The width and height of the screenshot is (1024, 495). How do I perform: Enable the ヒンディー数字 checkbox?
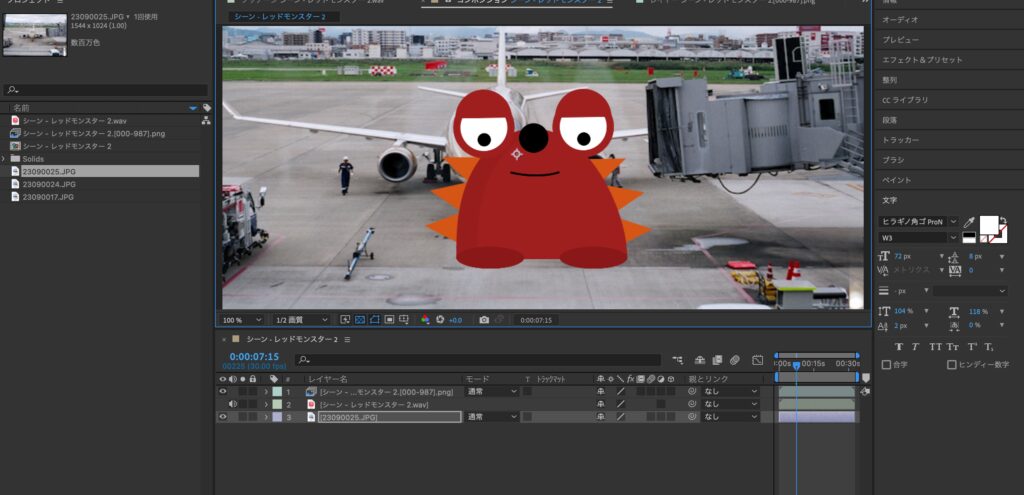[951, 364]
